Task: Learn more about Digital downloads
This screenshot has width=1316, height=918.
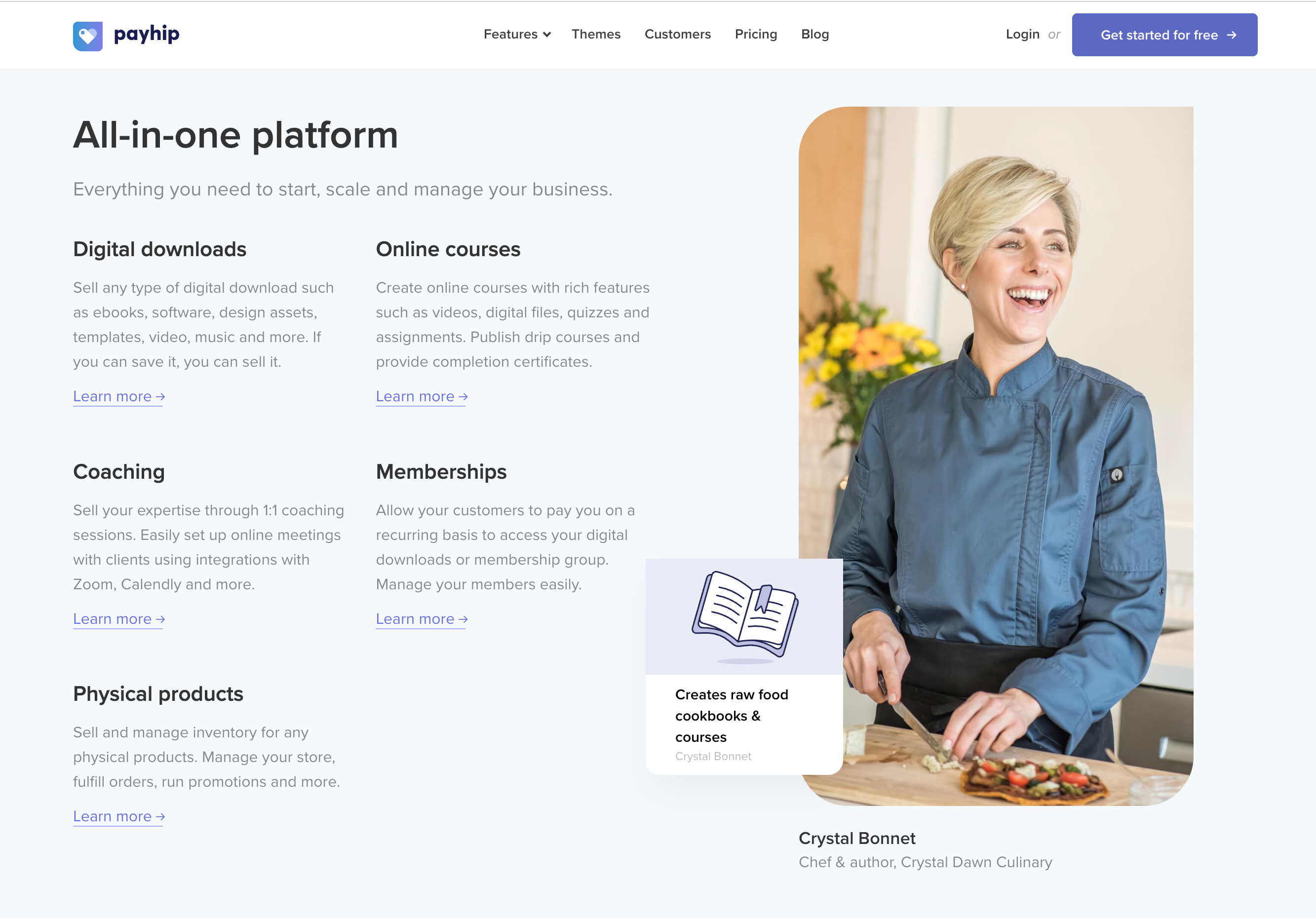Action: tap(118, 396)
